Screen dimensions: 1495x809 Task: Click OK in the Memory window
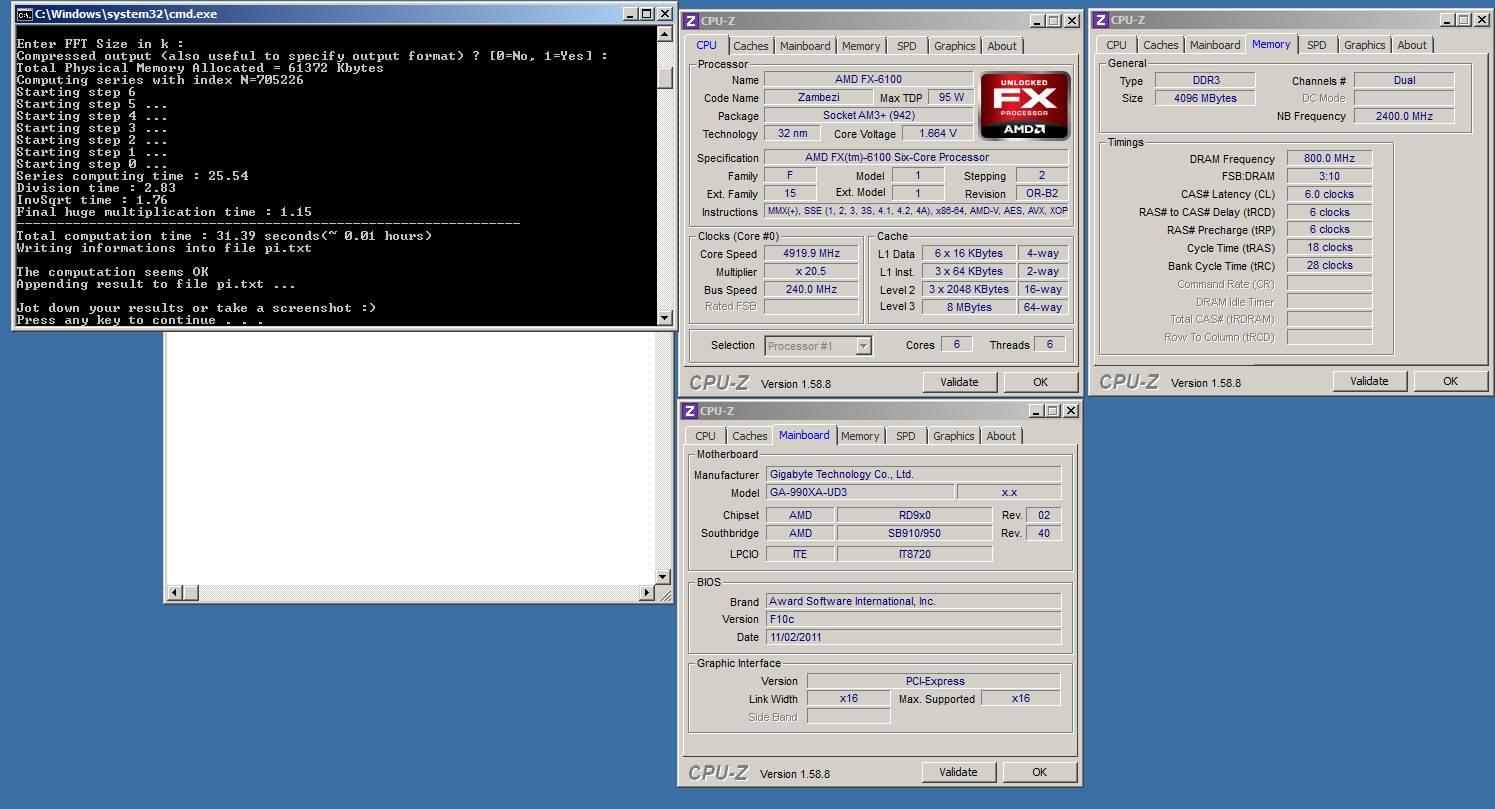pos(1450,381)
